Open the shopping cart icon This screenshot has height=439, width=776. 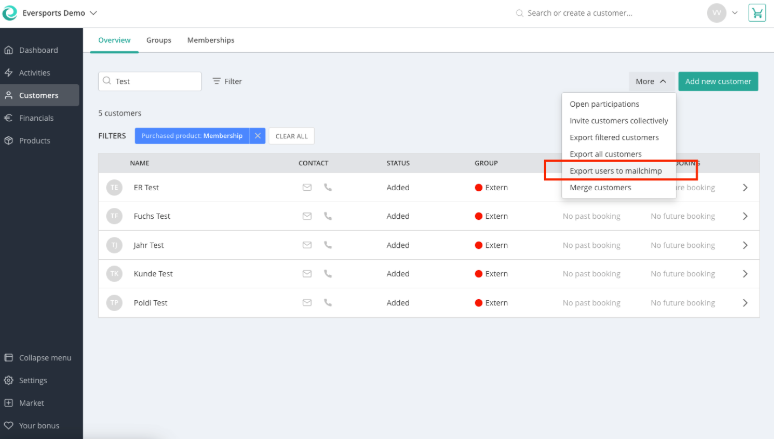(x=757, y=13)
